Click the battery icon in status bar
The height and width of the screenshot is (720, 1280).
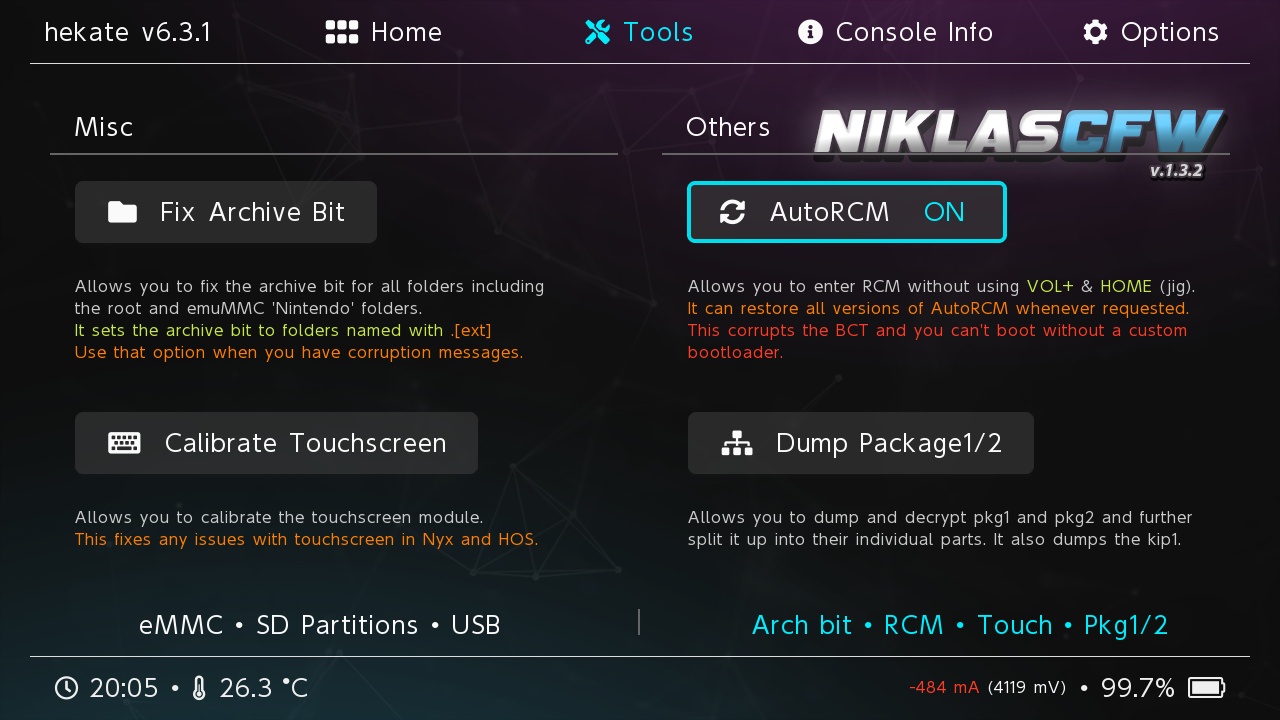tap(1206, 688)
